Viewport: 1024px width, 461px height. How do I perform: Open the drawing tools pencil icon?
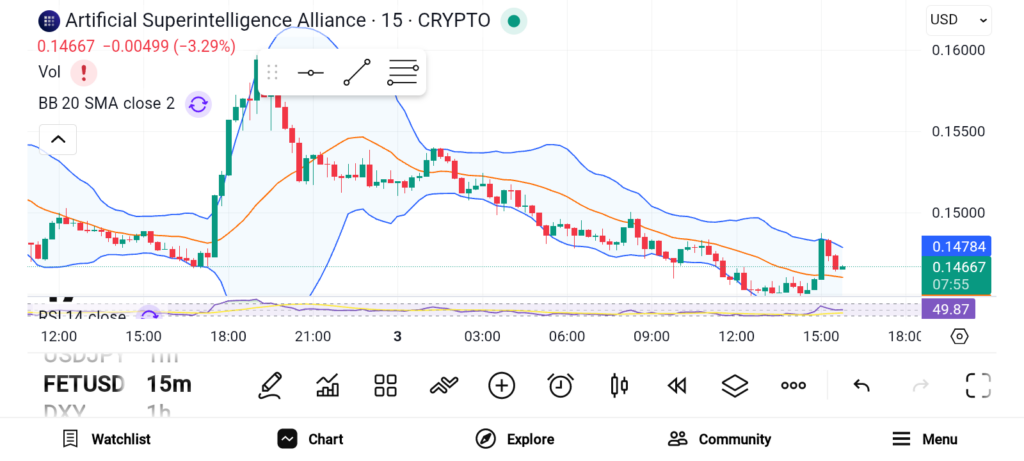tap(269, 385)
